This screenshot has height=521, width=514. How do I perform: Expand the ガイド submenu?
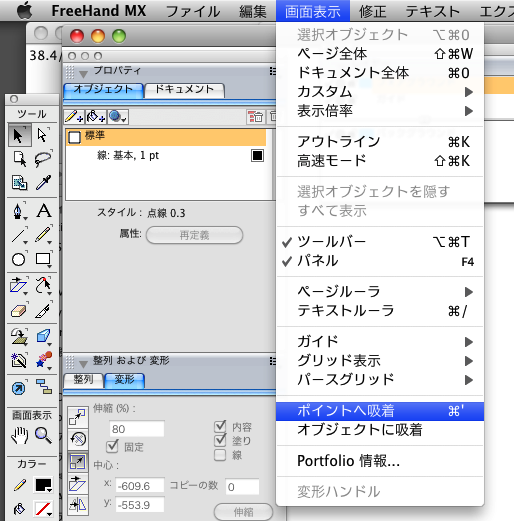pyautogui.click(x=380, y=341)
